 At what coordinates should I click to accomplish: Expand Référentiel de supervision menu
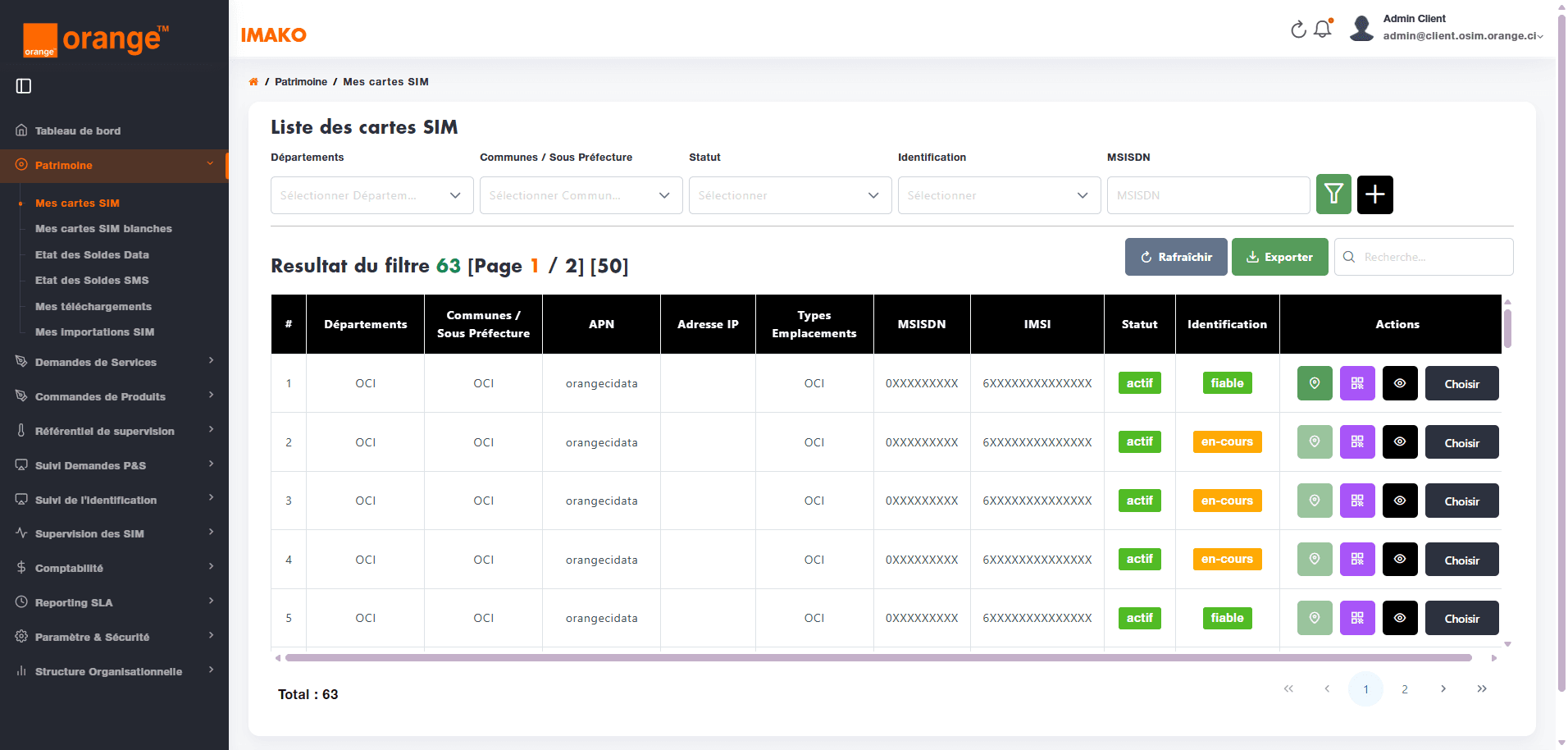click(x=114, y=431)
